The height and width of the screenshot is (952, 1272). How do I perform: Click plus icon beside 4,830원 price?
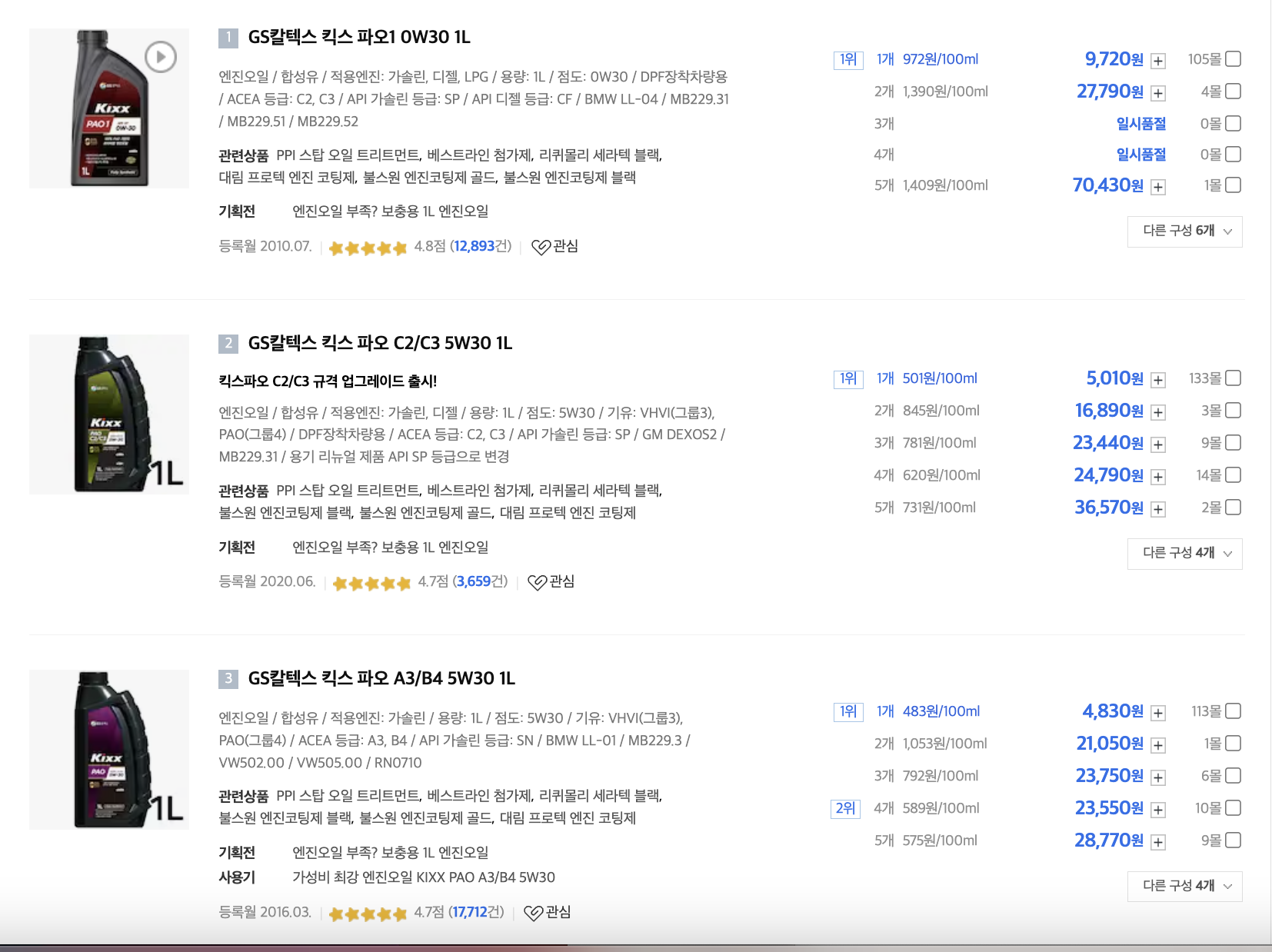click(1158, 713)
